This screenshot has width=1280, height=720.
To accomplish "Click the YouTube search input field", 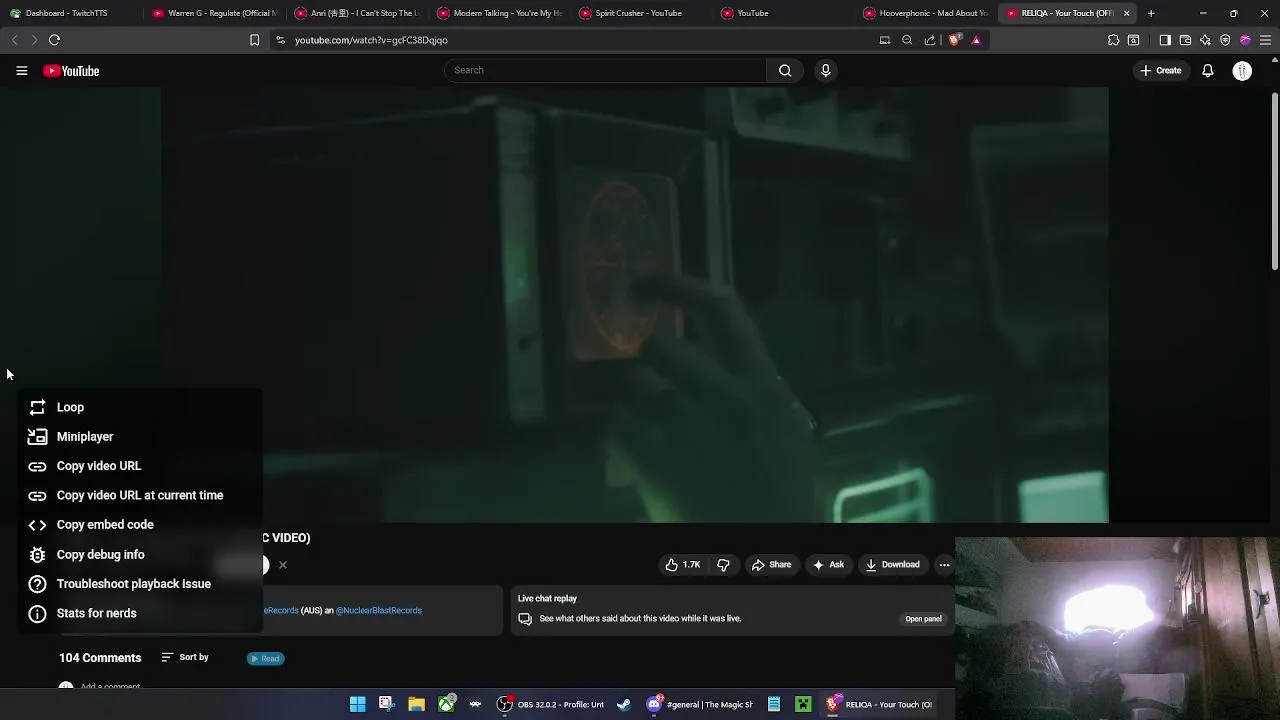I will 605,70.
